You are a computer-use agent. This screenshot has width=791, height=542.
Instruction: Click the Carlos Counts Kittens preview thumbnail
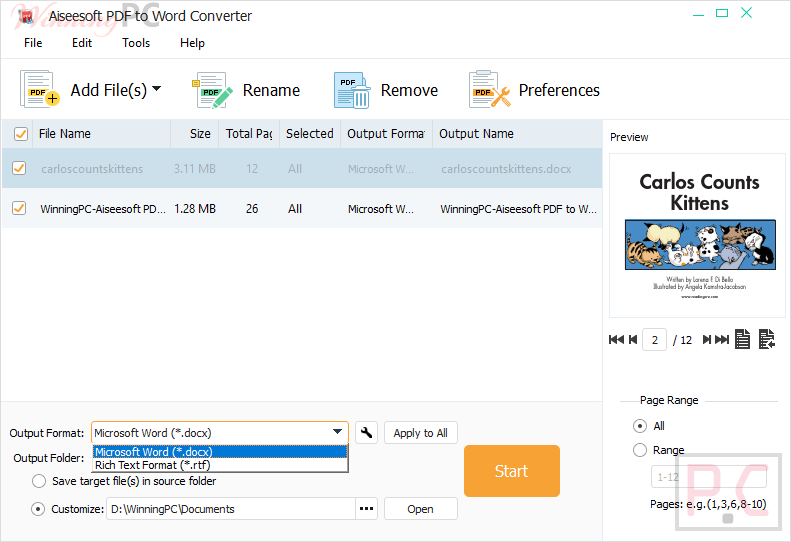697,236
